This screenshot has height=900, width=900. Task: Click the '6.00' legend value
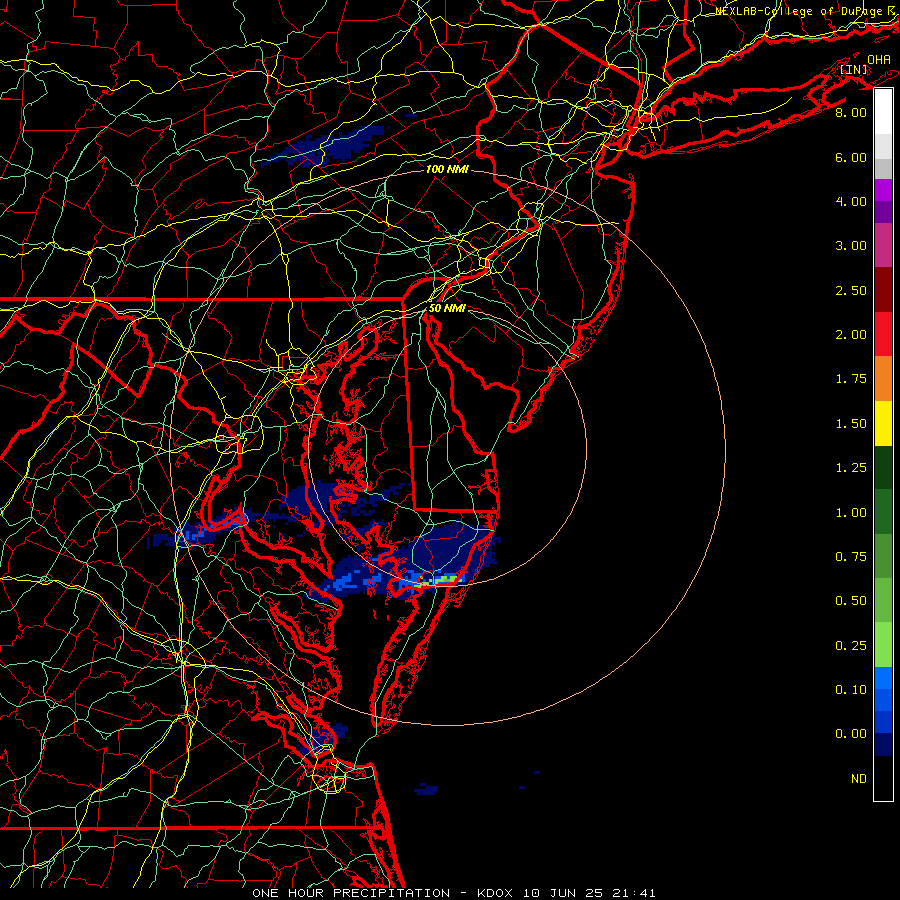click(851, 157)
